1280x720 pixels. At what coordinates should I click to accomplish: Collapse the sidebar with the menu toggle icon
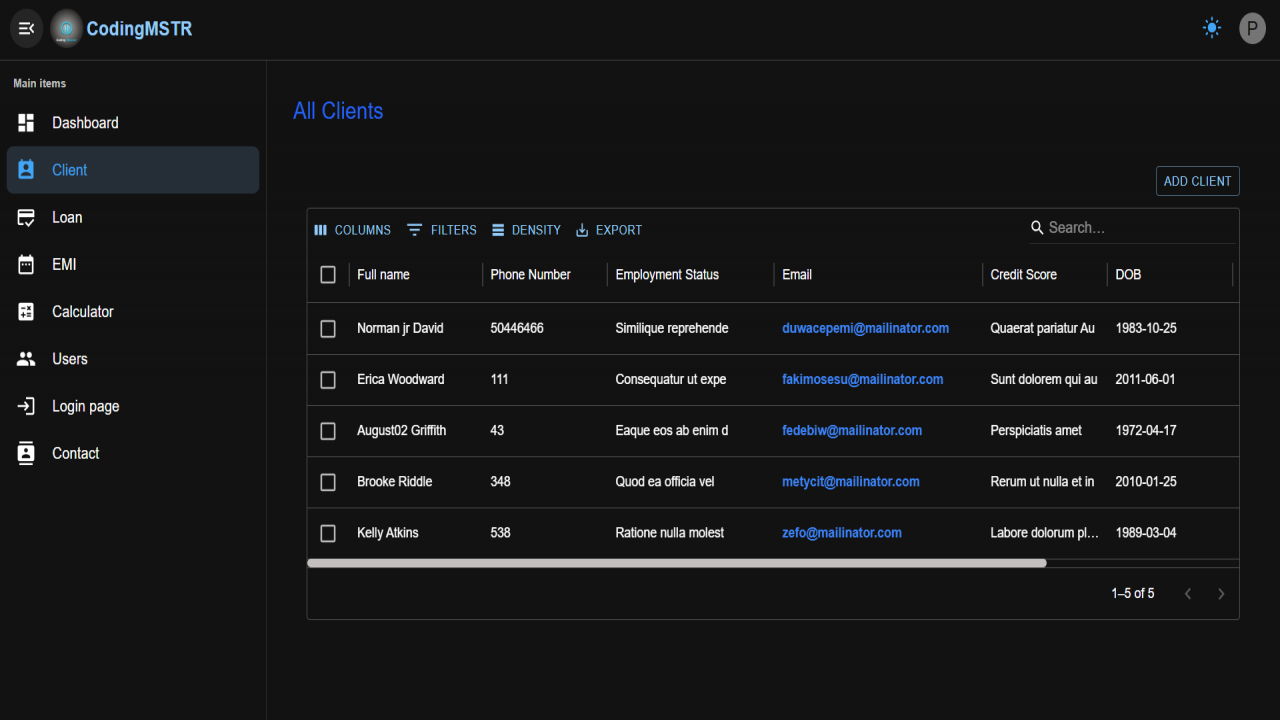pyautogui.click(x=27, y=28)
